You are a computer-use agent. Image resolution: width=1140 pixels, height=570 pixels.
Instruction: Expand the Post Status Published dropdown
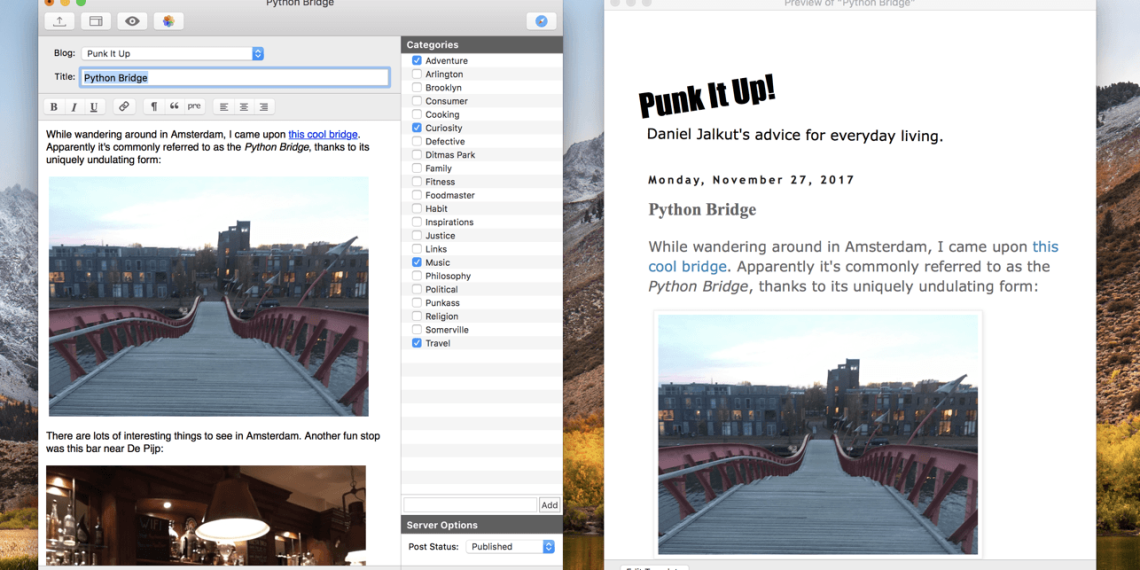pyautogui.click(x=511, y=547)
